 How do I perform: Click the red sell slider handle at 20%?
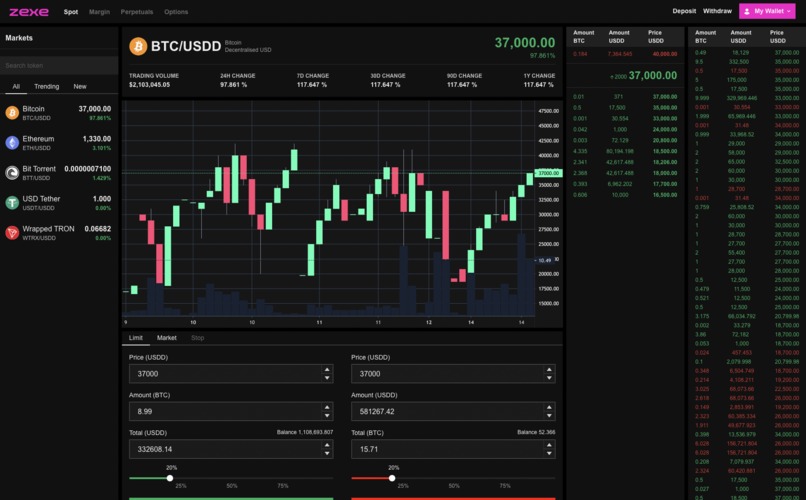[392, 478]
